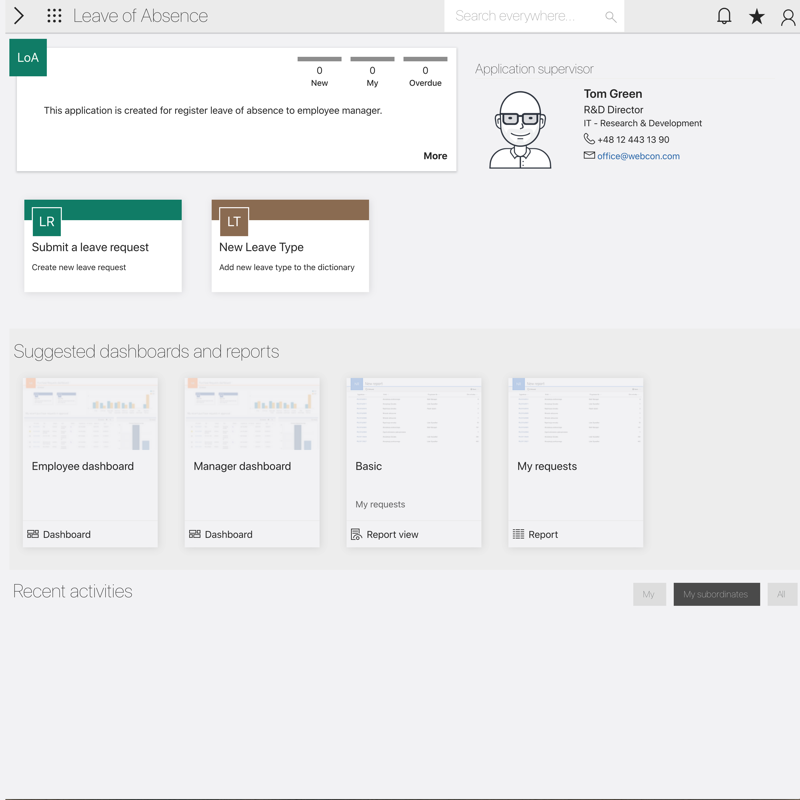
Task: Open the user profile icon
Action: [x=788, y=17]
